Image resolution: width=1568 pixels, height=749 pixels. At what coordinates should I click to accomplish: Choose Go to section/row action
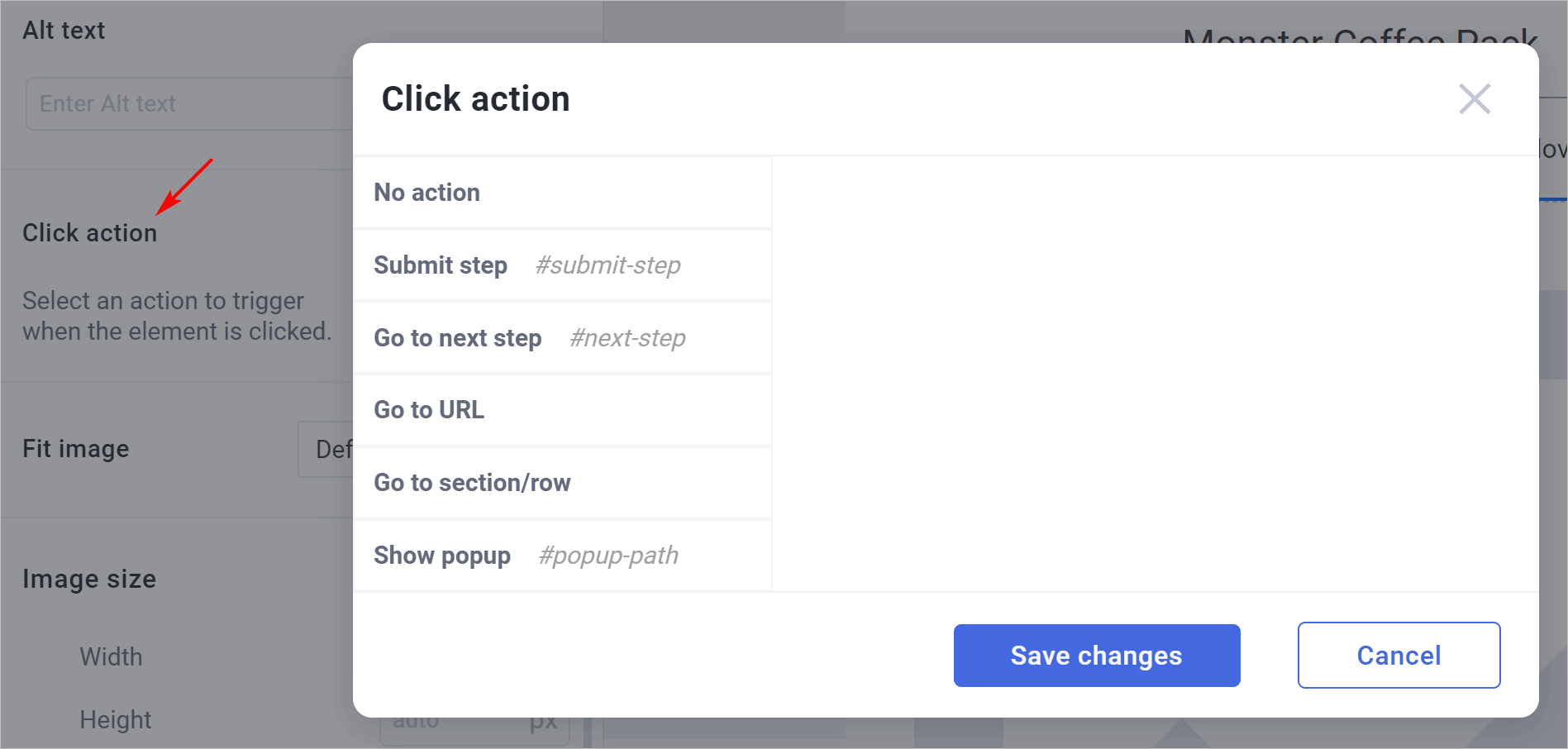coord(562,483)
